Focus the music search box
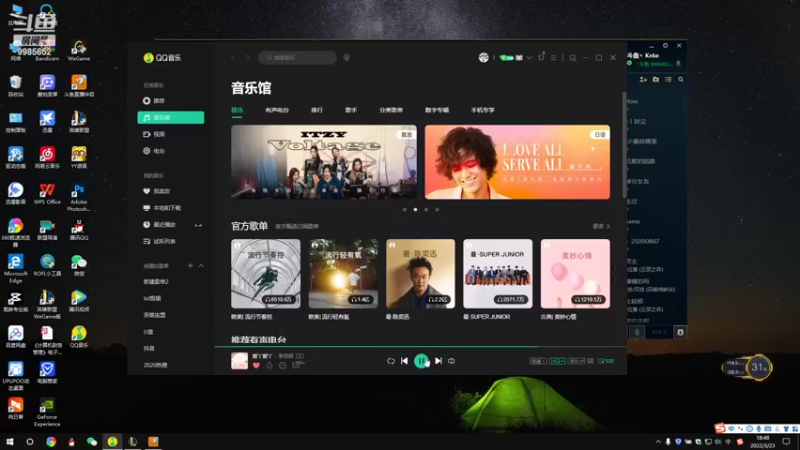Viewport: 800px width, 450px height. tap(297, 58)
